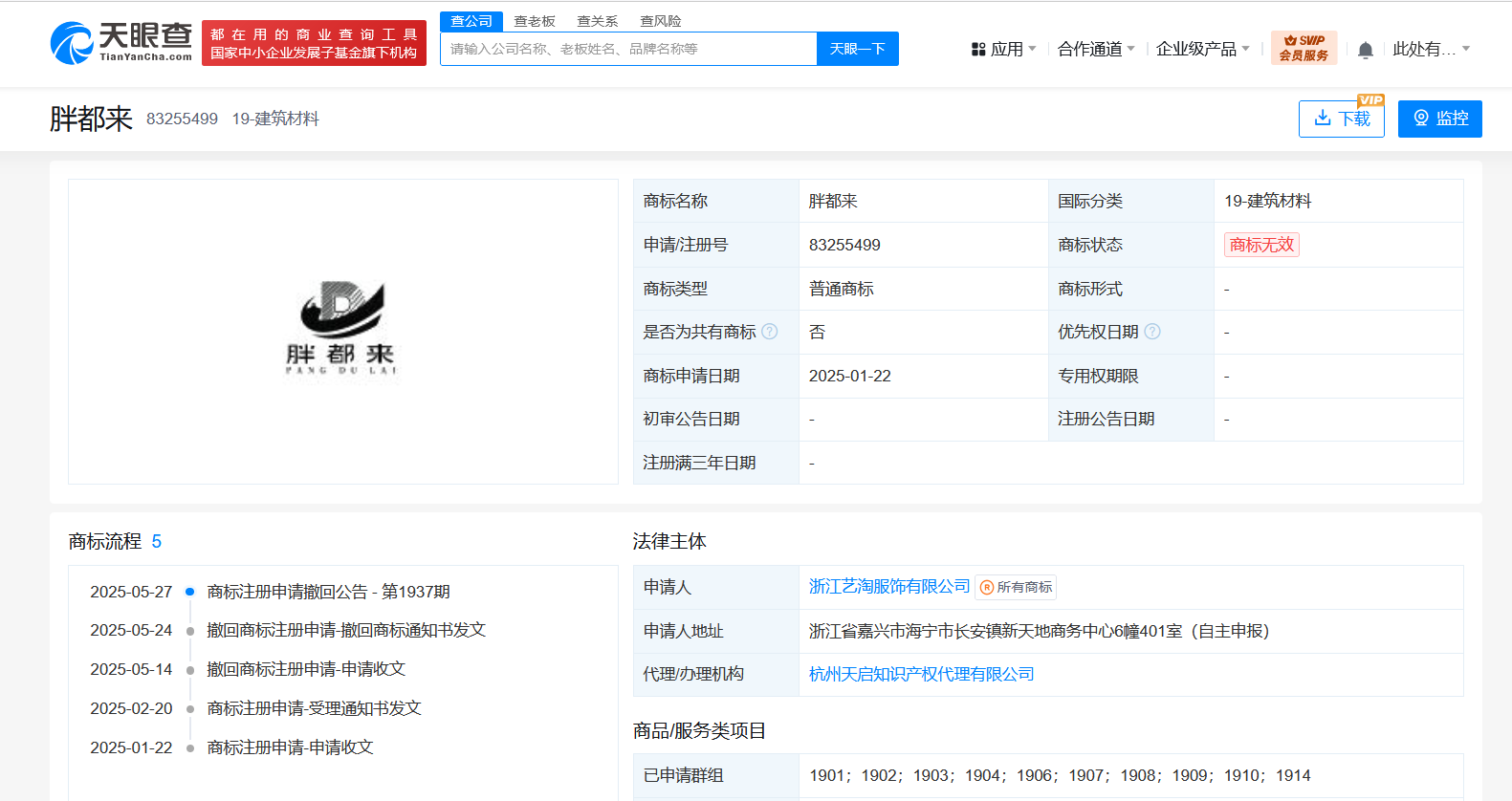Click the 所有商标 badge next to applicant

[x=1016, y=587]
